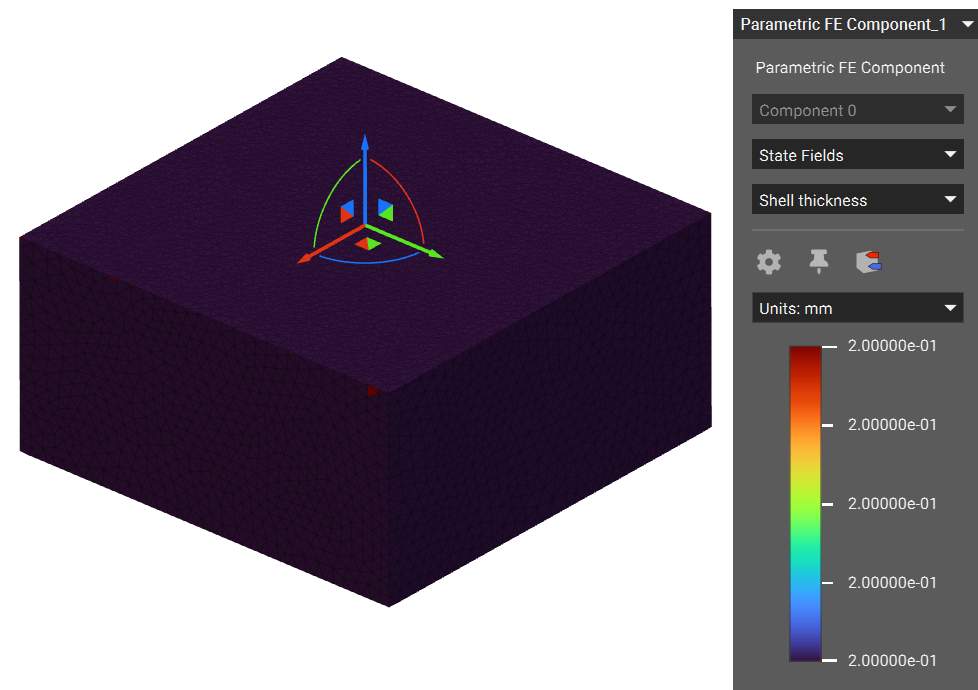Open the legend settings gear icon

point(768,262)
